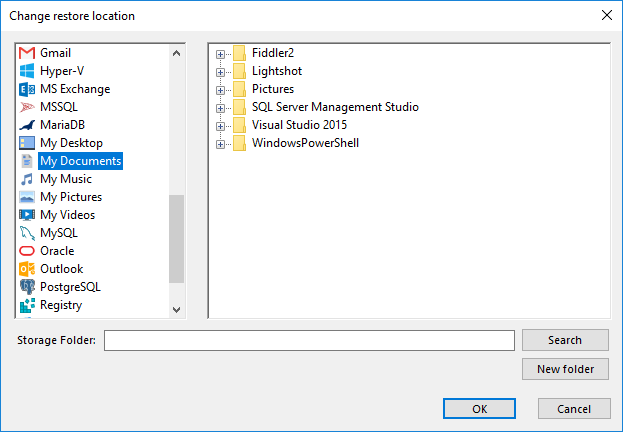Image resolution: width=623 pixels, height=432 pixels.
Task: Pick MariaDB label in list
Action: (x=62, y=125)
